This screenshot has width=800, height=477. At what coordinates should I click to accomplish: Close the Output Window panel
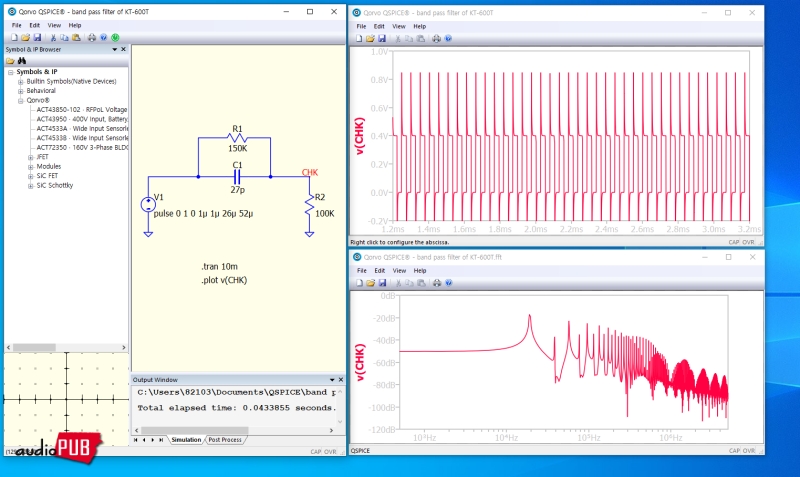point(341,380)
